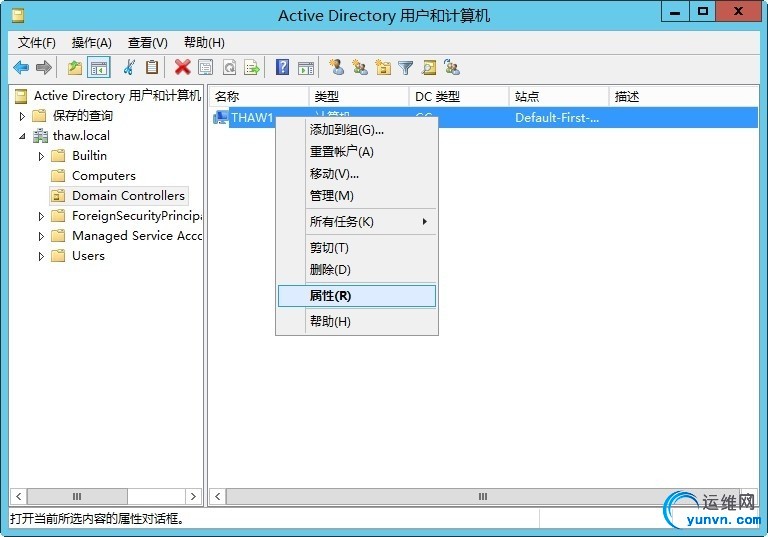
Task: Open the blue Help question mark icon
Action: 283,67
